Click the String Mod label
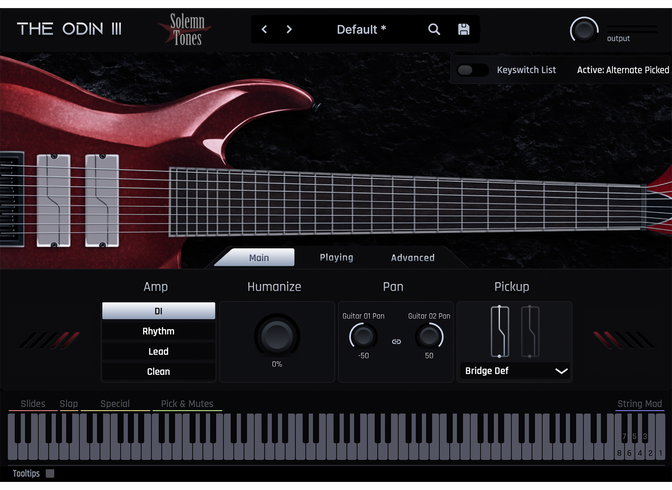The width and height of the screenshot is (672, 490). pyautogui.click(x=639, y=403)
